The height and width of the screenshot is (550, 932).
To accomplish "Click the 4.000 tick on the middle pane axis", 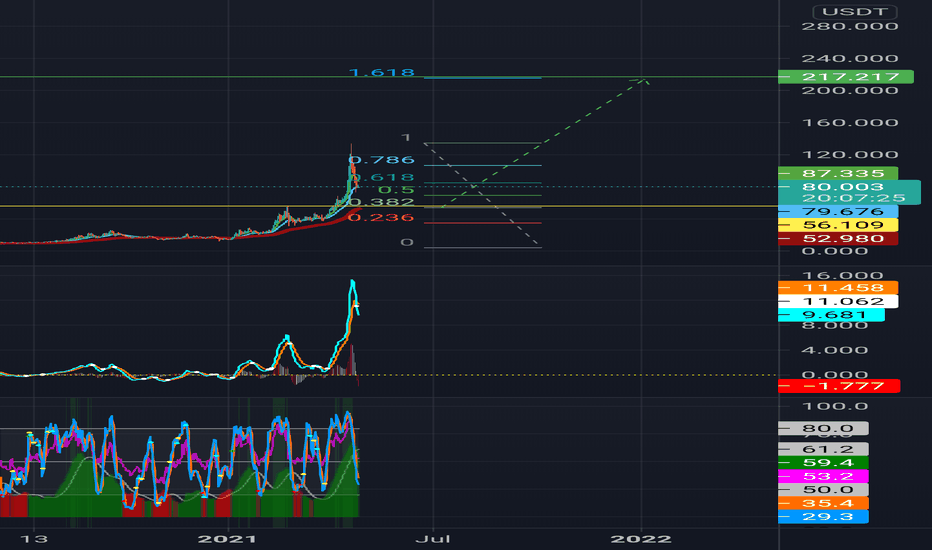I will pyautogui.click(x=835, y=350).
